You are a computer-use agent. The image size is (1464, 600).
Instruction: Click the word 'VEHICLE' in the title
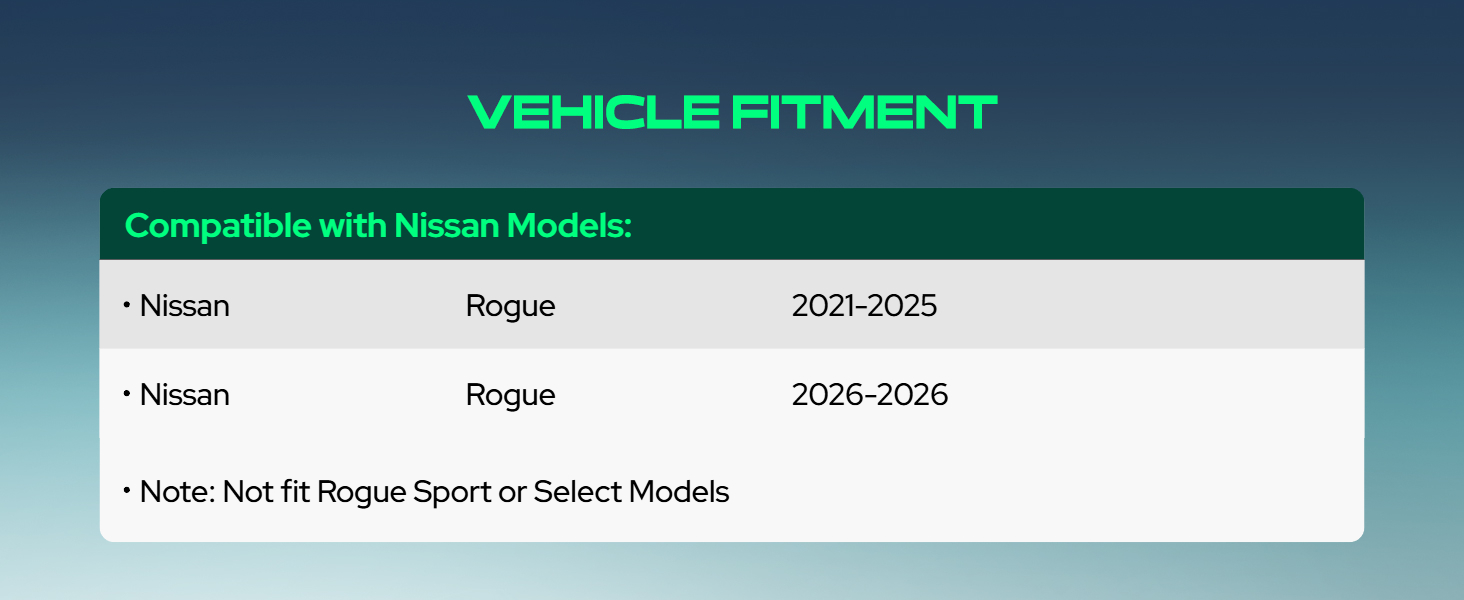(594, 113)
